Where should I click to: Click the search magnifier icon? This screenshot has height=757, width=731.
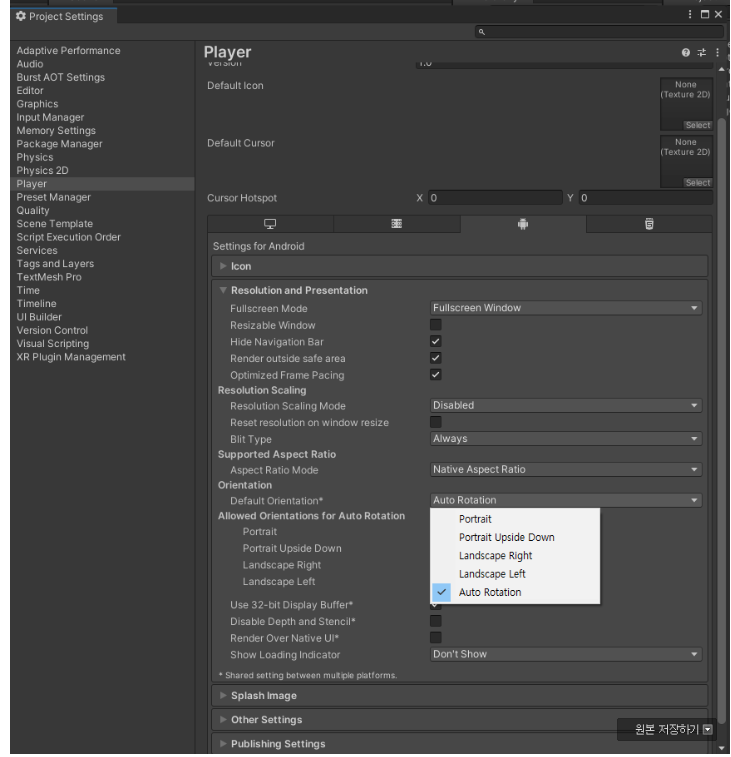click(x=481, y=32)
